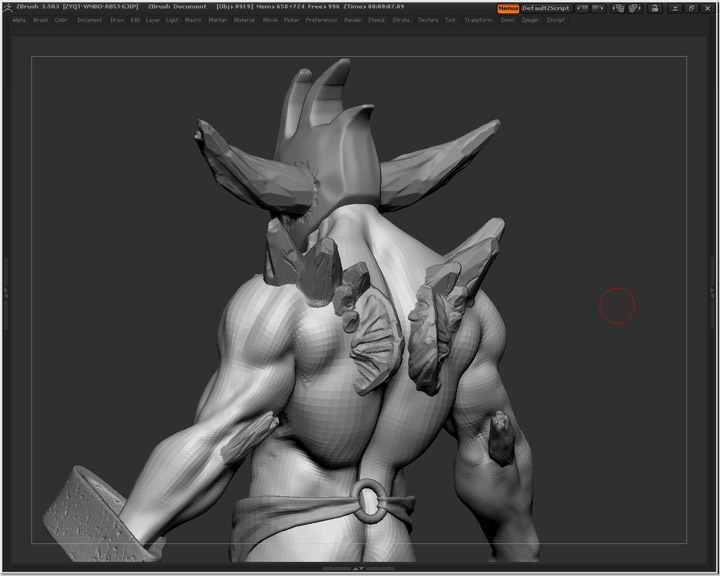Open the Document menu
720x576 pixels.
[x=90, y=20]
